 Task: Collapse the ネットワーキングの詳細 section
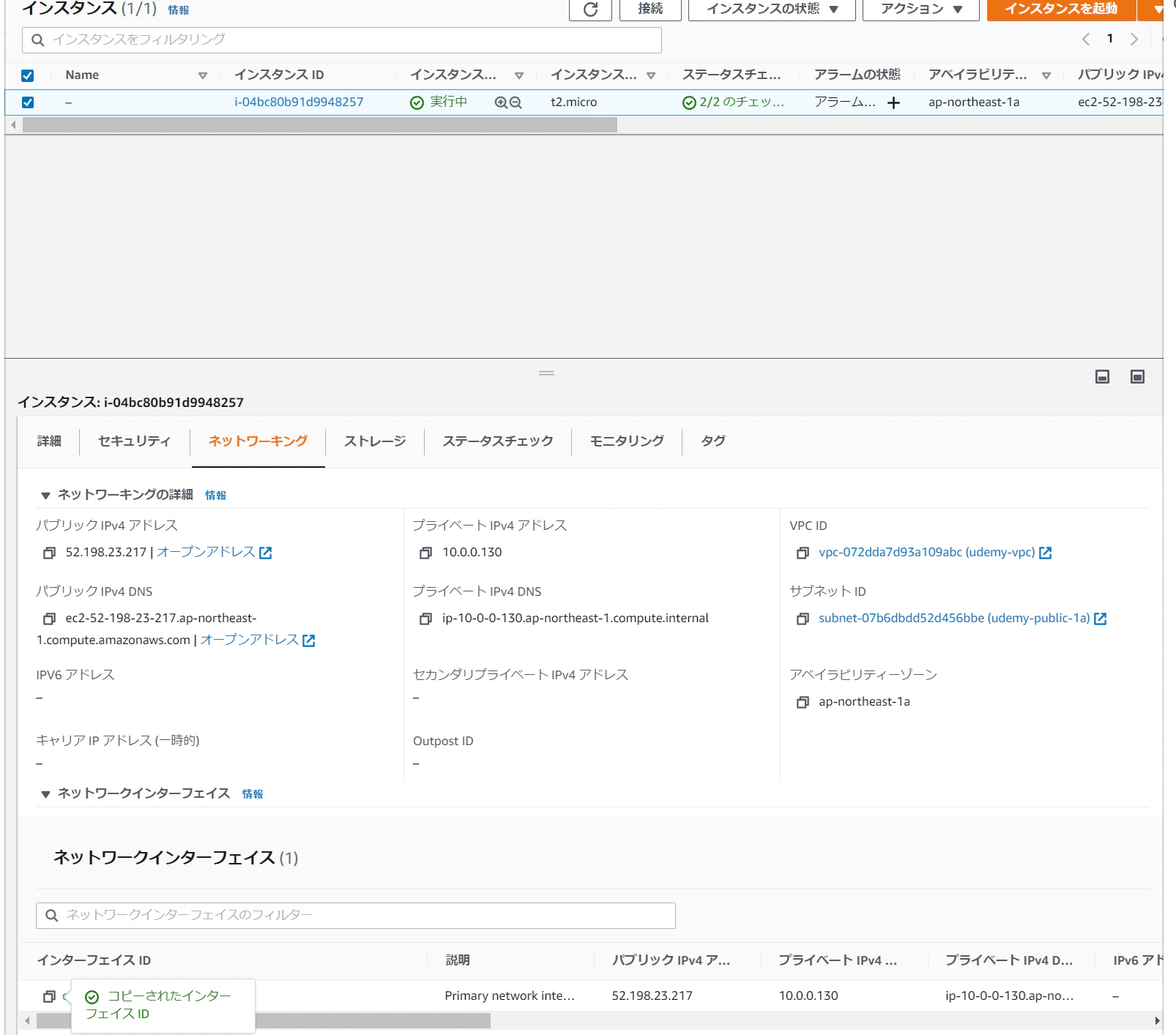coord(45,496)
